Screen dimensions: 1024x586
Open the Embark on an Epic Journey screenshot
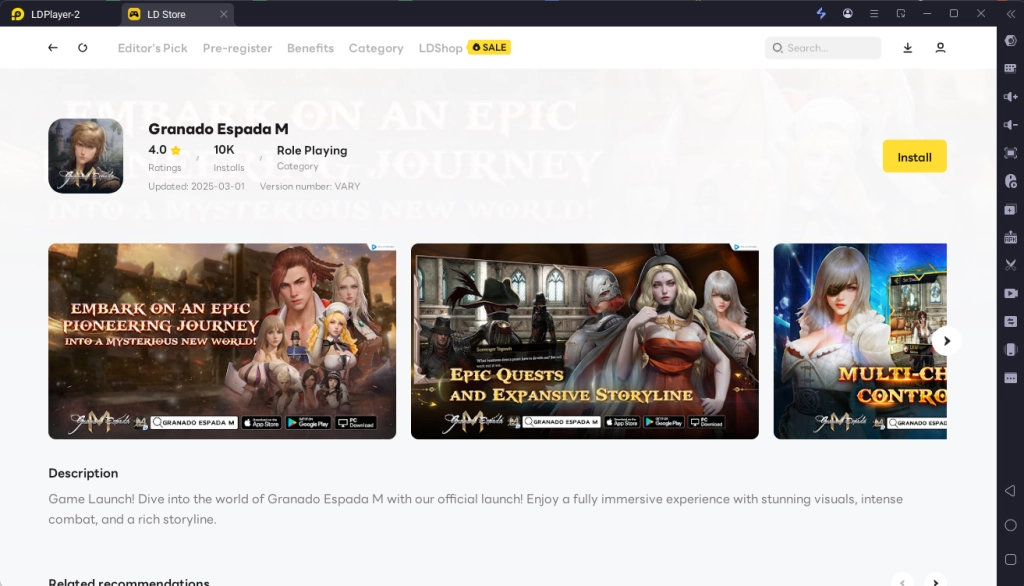222,341
